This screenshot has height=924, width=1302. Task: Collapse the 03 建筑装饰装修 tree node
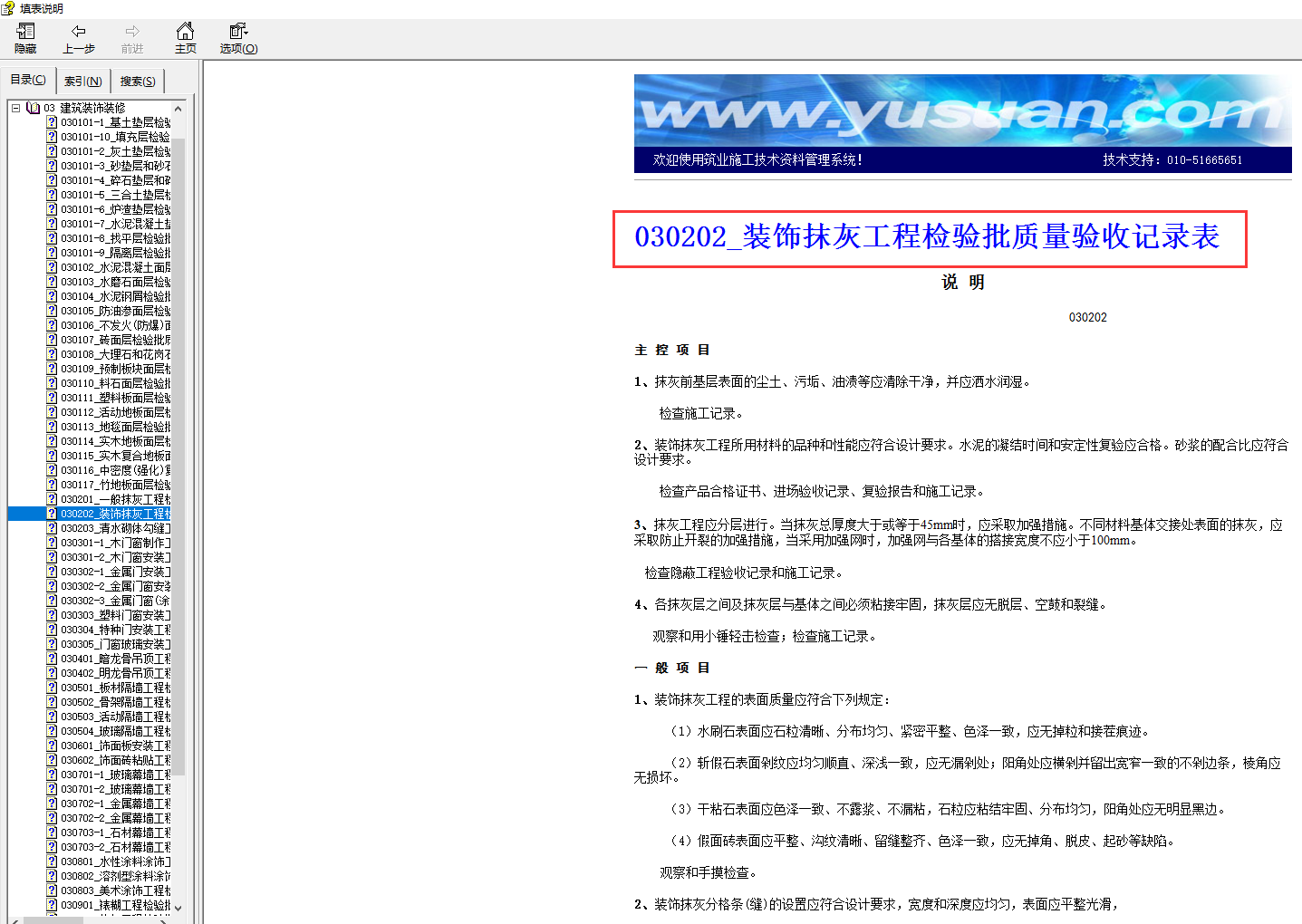coord(15,108)
